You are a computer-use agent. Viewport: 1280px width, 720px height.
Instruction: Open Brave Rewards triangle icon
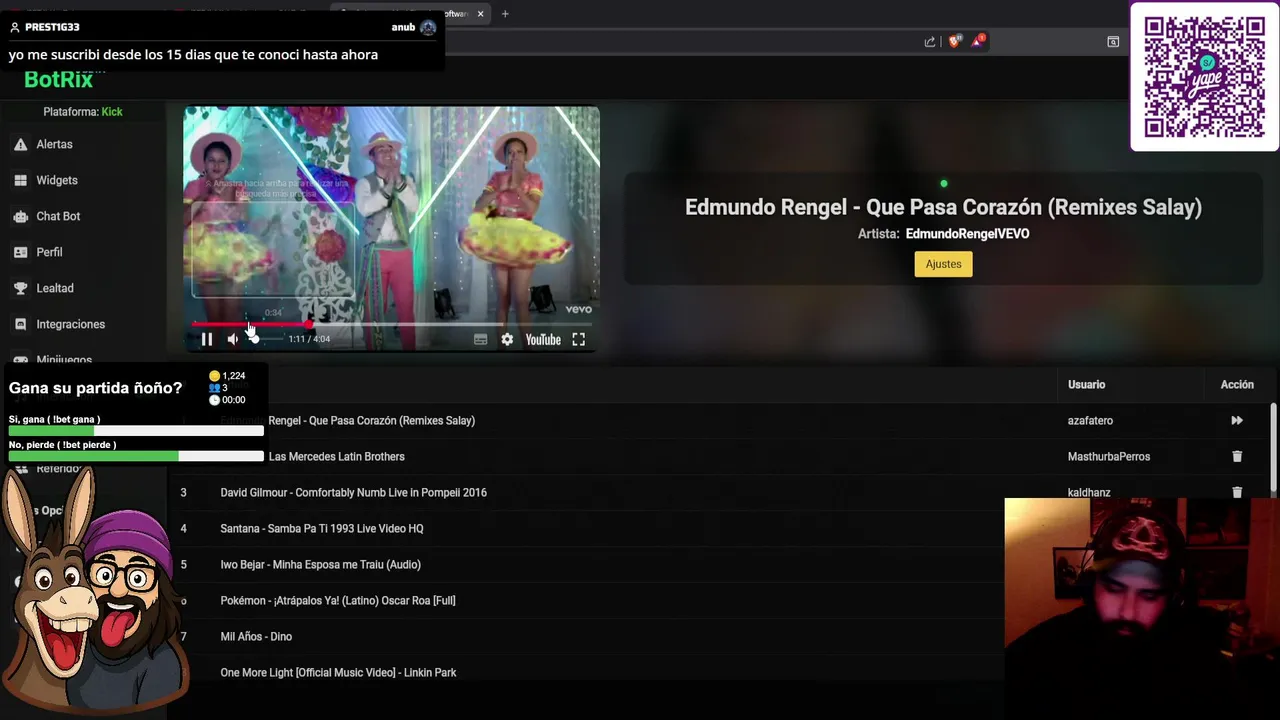(x=978, y=41)
